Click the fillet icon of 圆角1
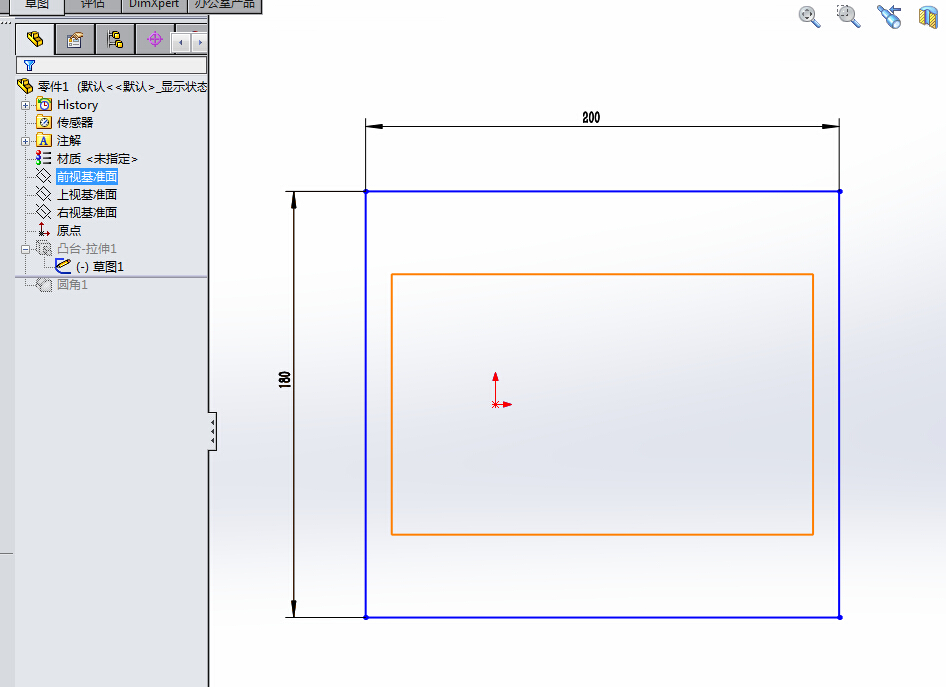Viewport: 946px width, 687px height. coord(44,284)
